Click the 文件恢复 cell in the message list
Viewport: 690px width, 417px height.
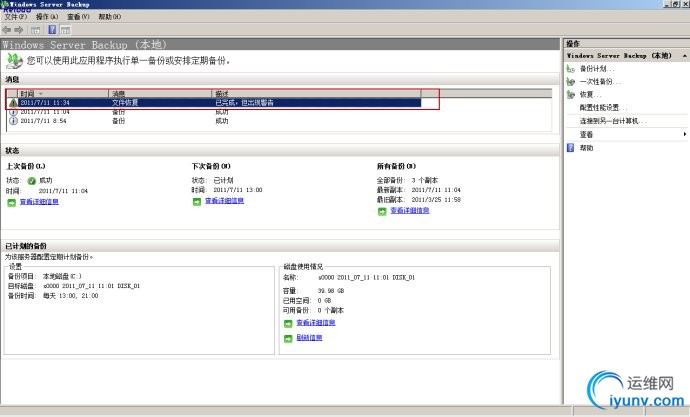pos(125,102)
